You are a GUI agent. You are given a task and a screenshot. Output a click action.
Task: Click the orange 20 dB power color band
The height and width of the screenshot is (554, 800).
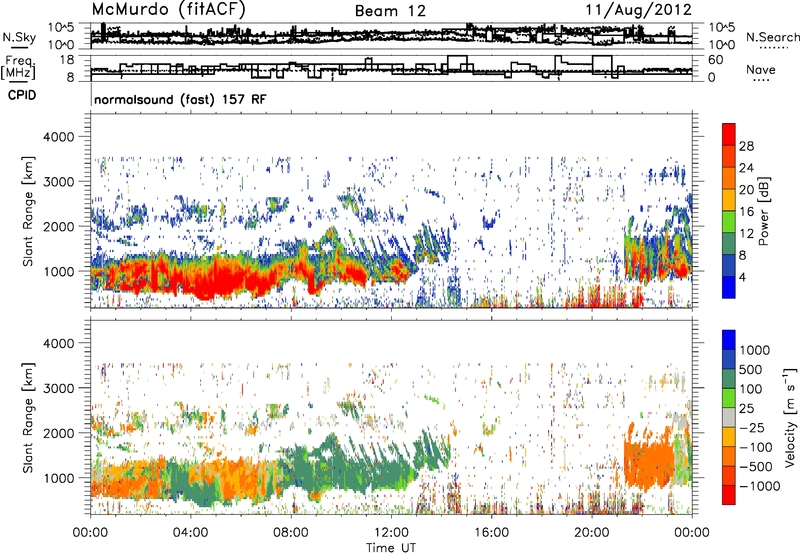(729, 178)
